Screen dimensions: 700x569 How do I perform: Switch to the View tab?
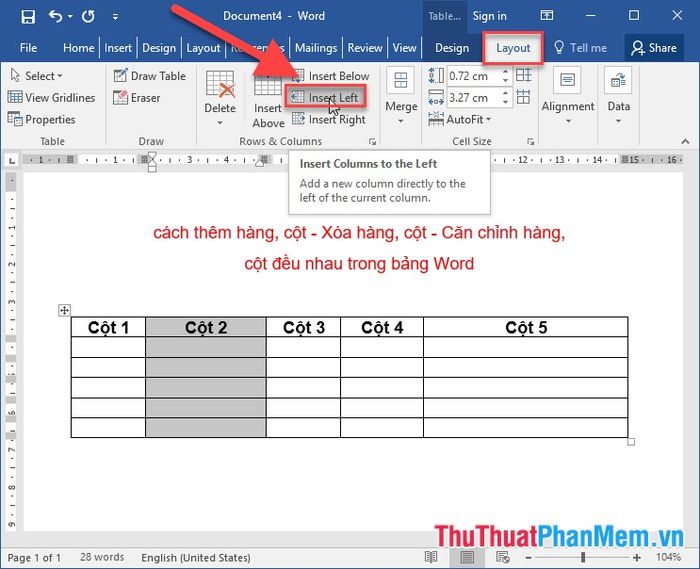pyautogui.click(x=404, y=48)
